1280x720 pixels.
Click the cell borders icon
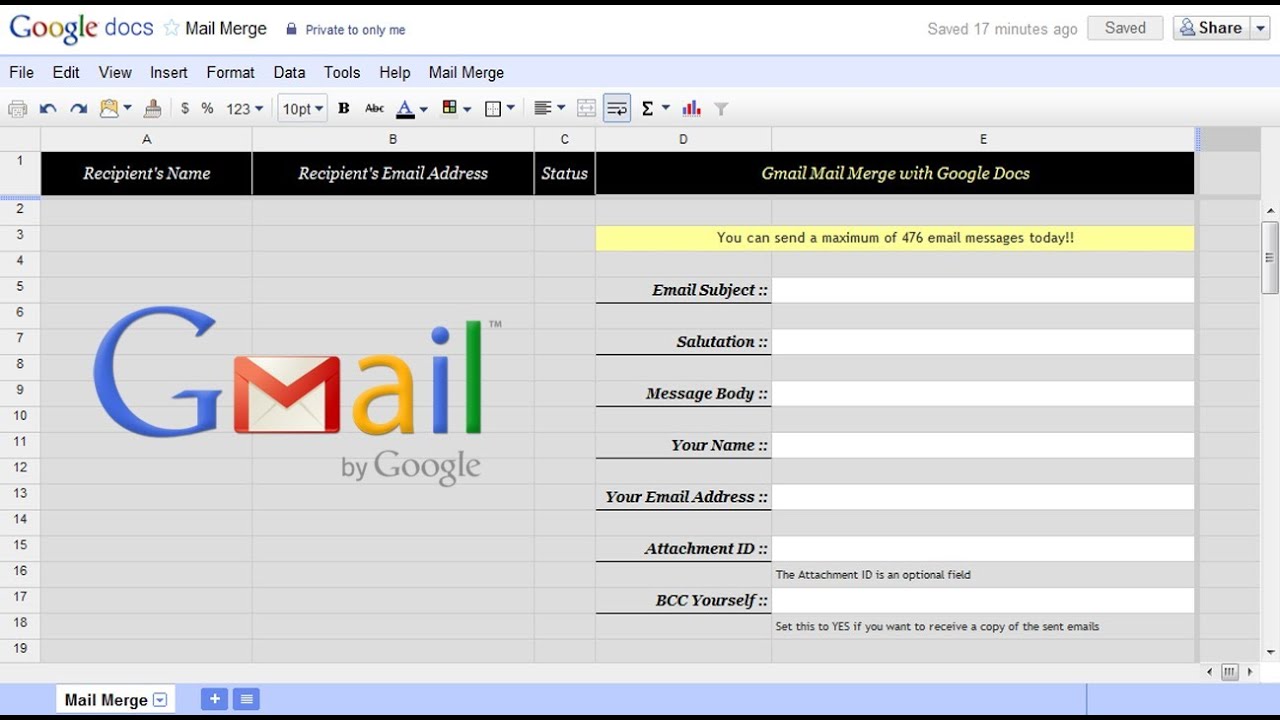(x=493, y=108)
